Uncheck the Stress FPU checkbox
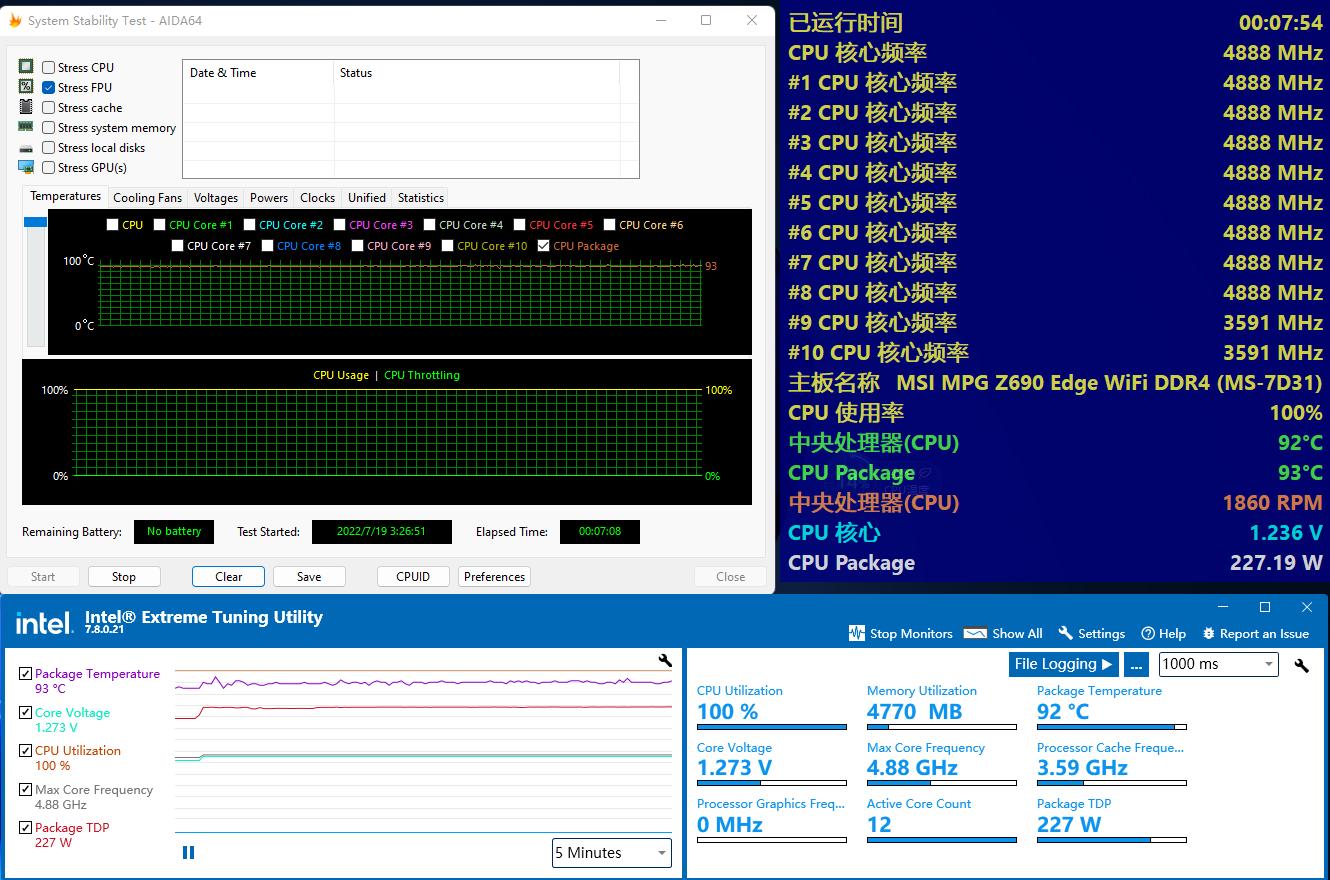Image resolution: width=1330 pixels, height=880 pixels. coord(49,88)
